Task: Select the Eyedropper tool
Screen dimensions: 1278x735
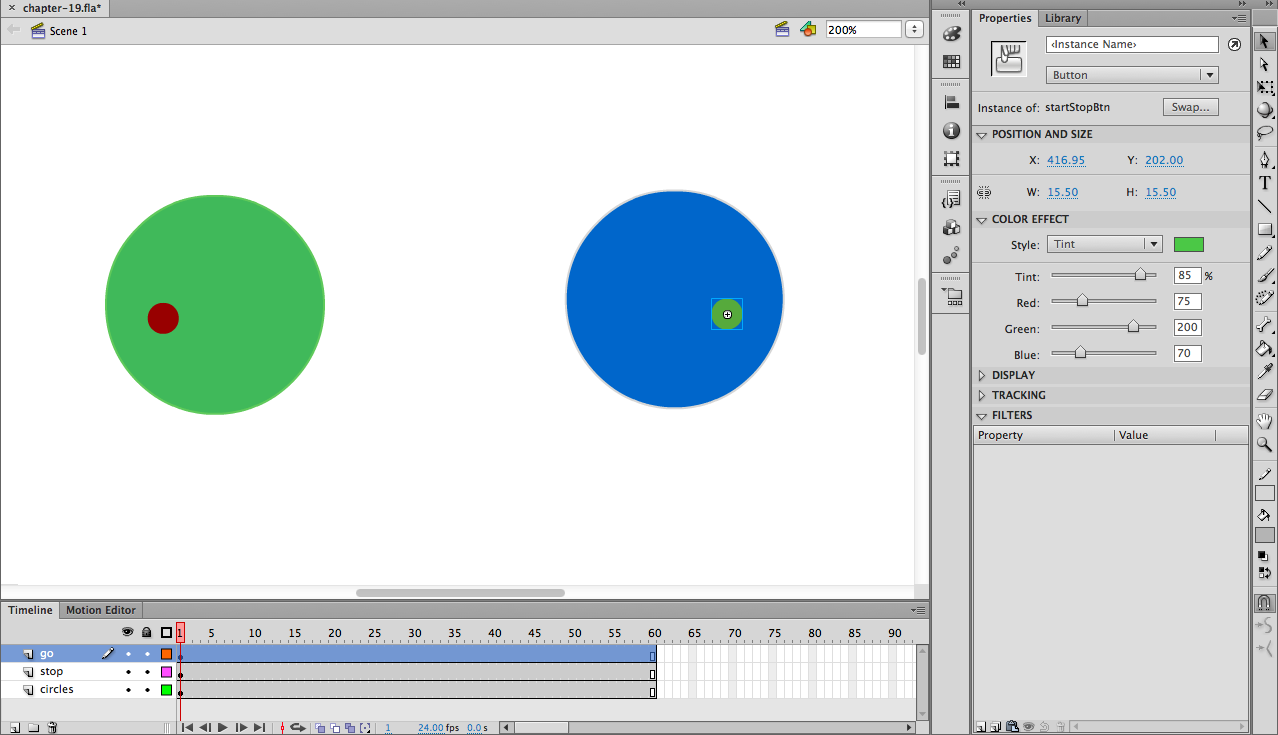Action: [x=1265, y=371]
